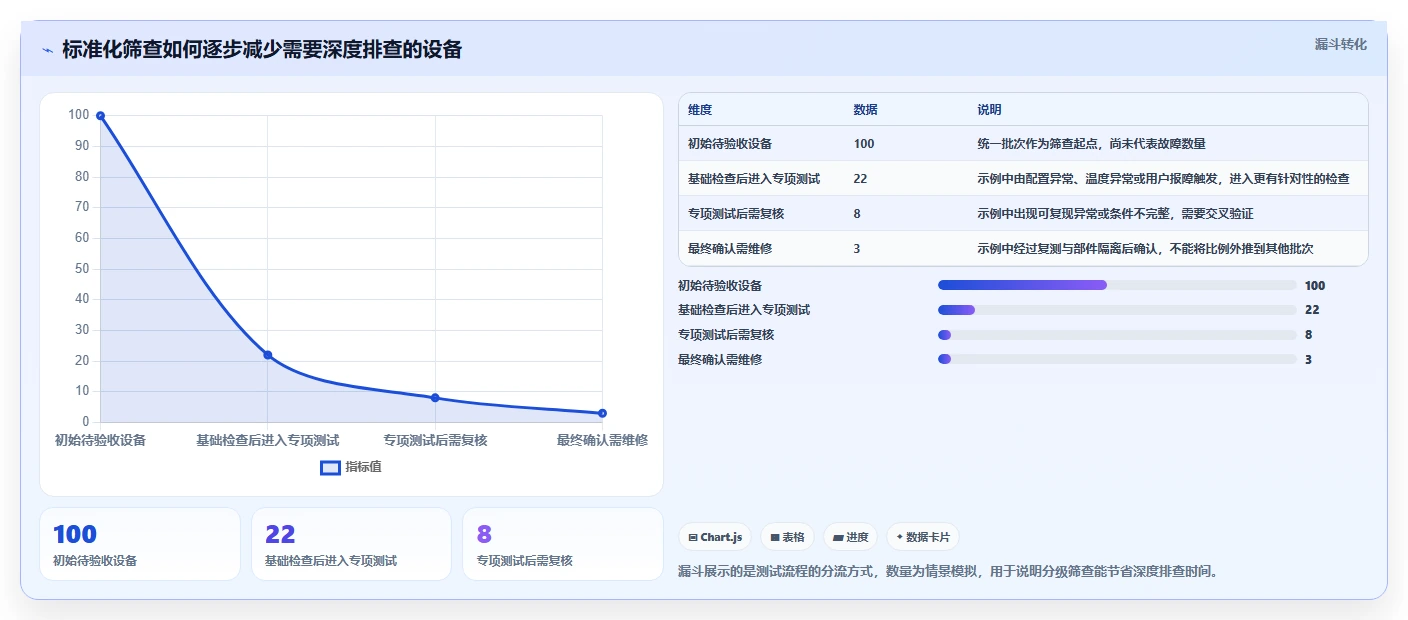
Task: Click the progress list label 初始待验收设备
Action: coord(720,285)
